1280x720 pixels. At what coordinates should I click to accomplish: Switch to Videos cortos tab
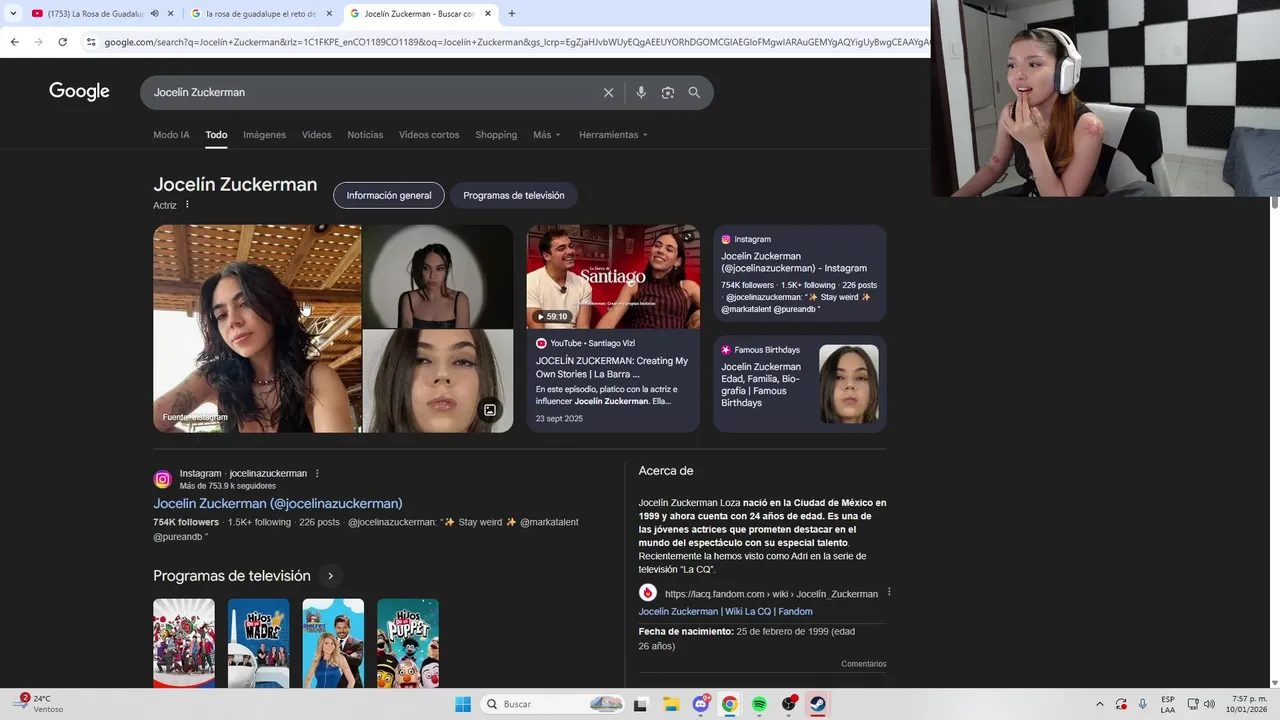pos(429,135)
